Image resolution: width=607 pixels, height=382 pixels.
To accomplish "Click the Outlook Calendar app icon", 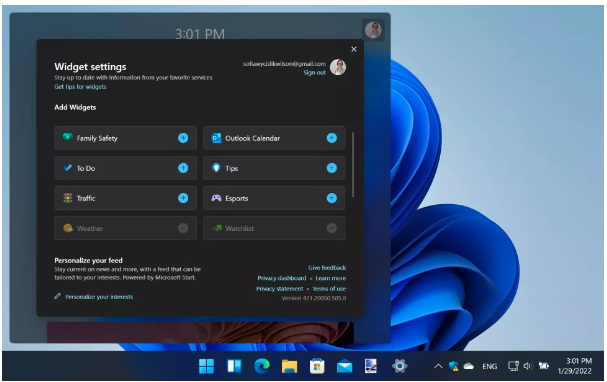I will (216, 138).
